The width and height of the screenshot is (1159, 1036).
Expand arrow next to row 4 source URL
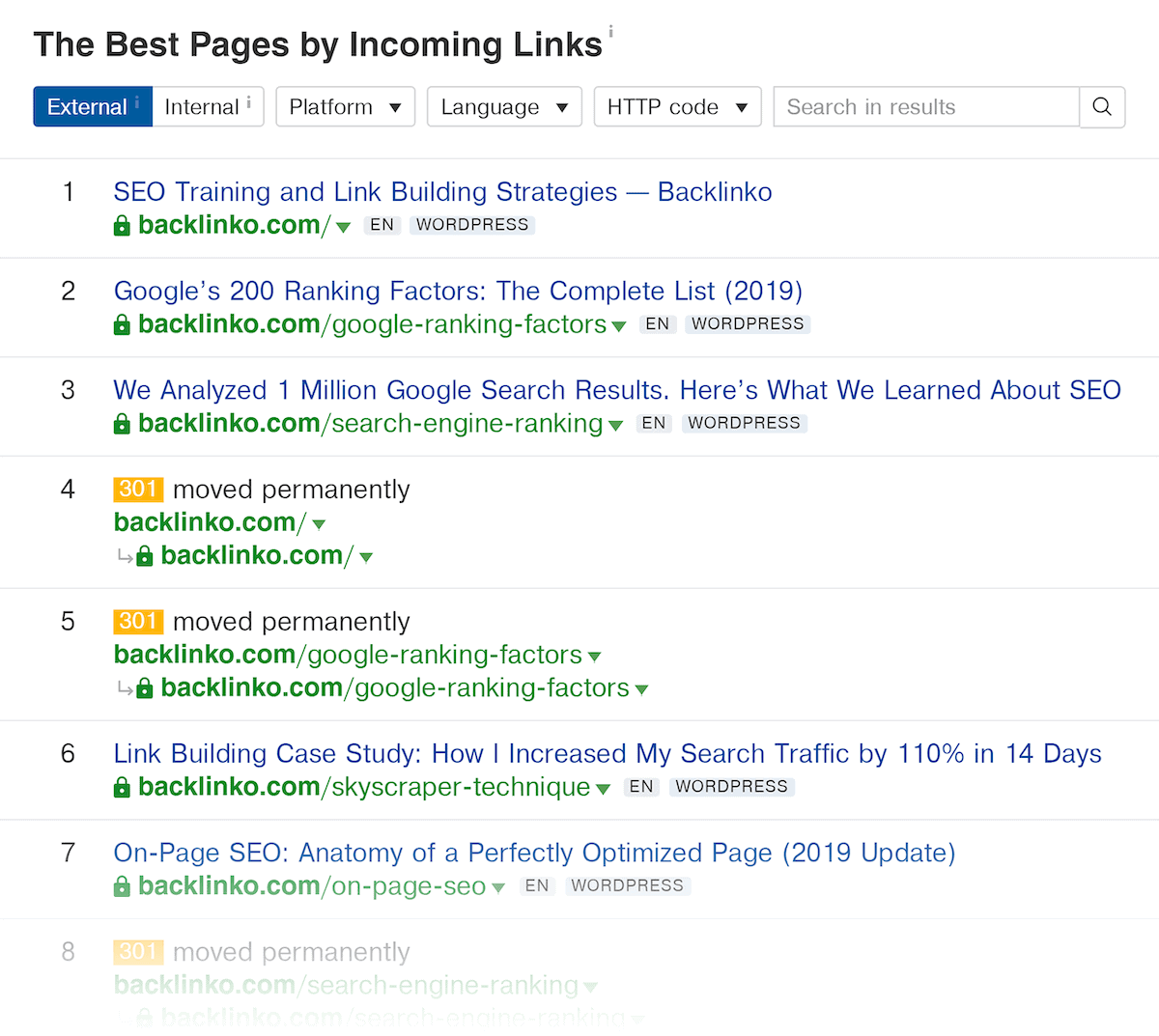click(x=319, y=525)
